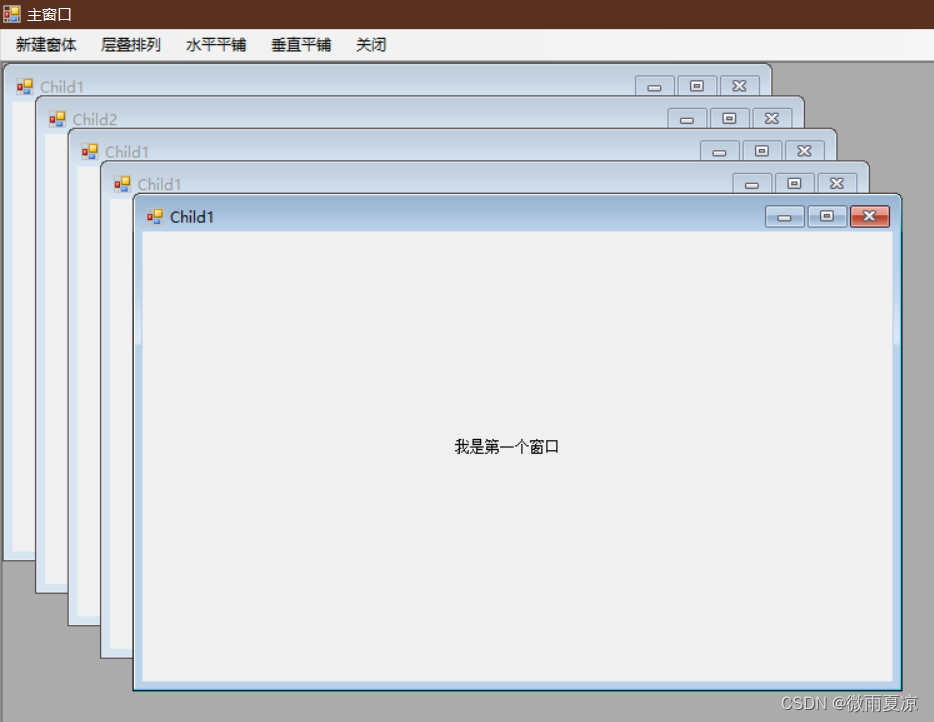
Task: Click the main 主窗口 application icon
Action: [11, 13]
